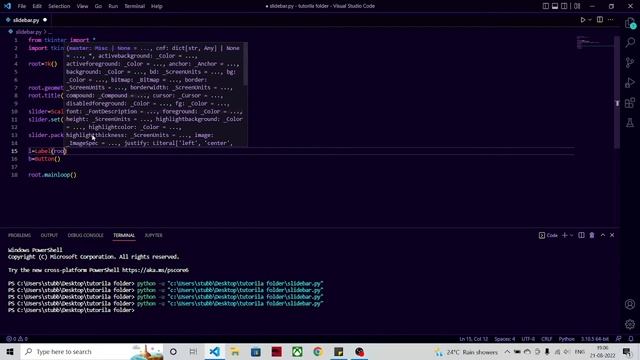Open the Run menu
The height and width of the screenshot is (360, 640).
tap(113, 6)
